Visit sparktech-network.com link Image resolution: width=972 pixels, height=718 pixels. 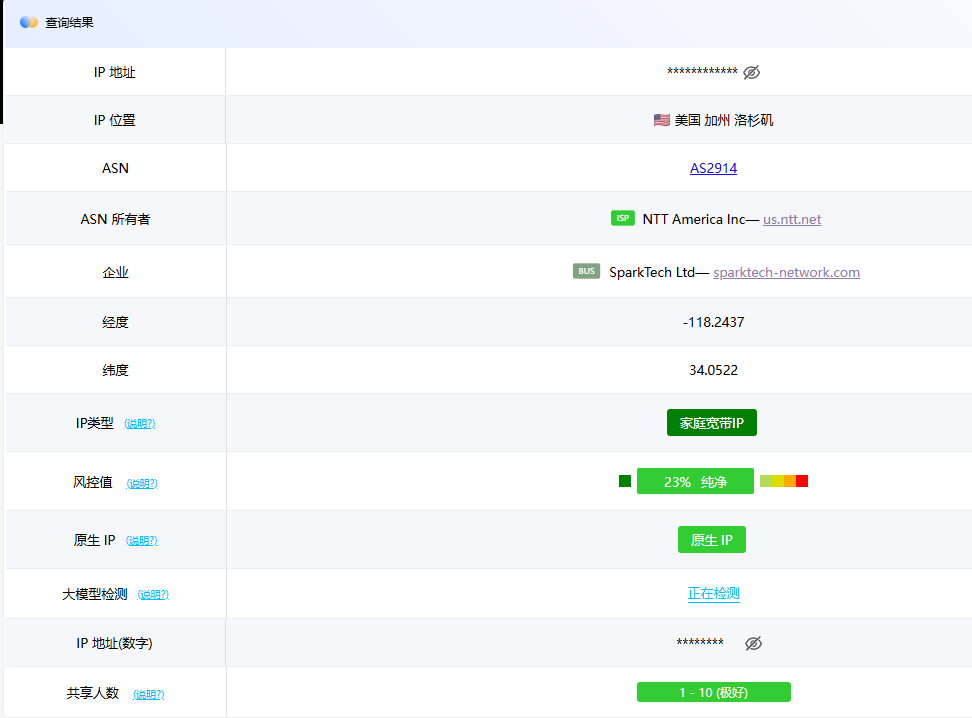pos(786,272)
